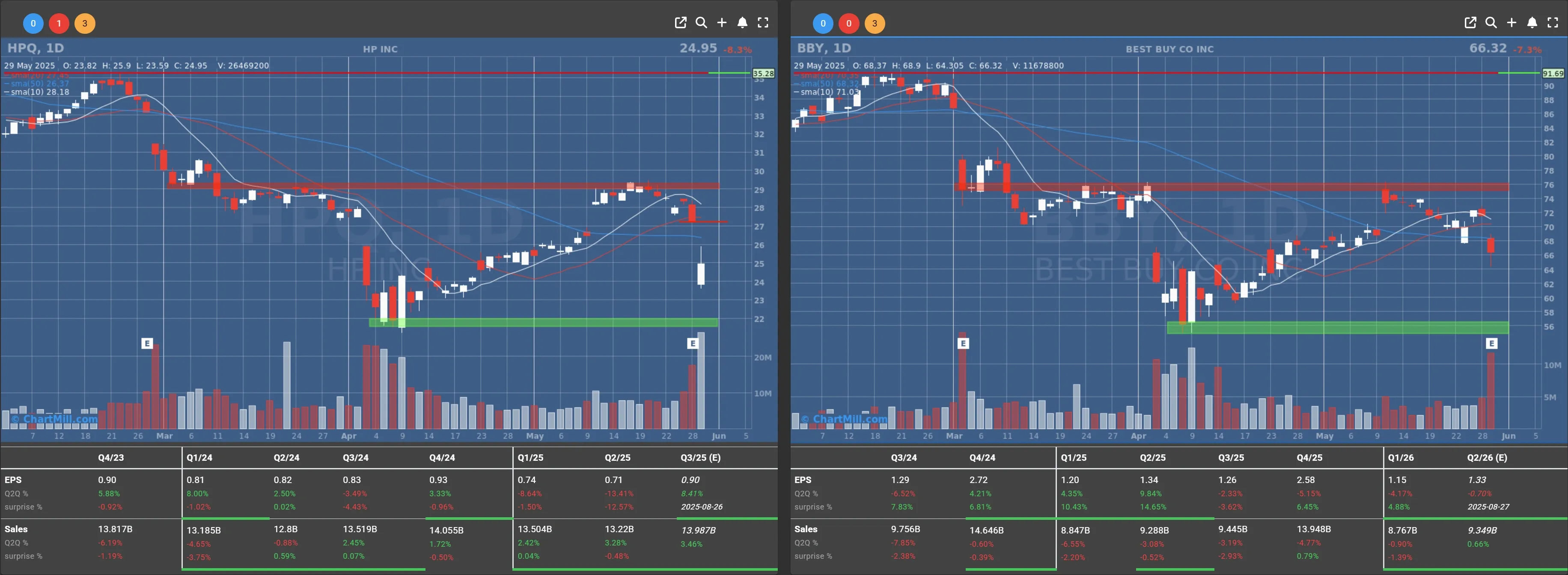1568x575 pixels.
Task: Click BBY Q1/26 sales value 8.767B
Action: click(1402, 531)
